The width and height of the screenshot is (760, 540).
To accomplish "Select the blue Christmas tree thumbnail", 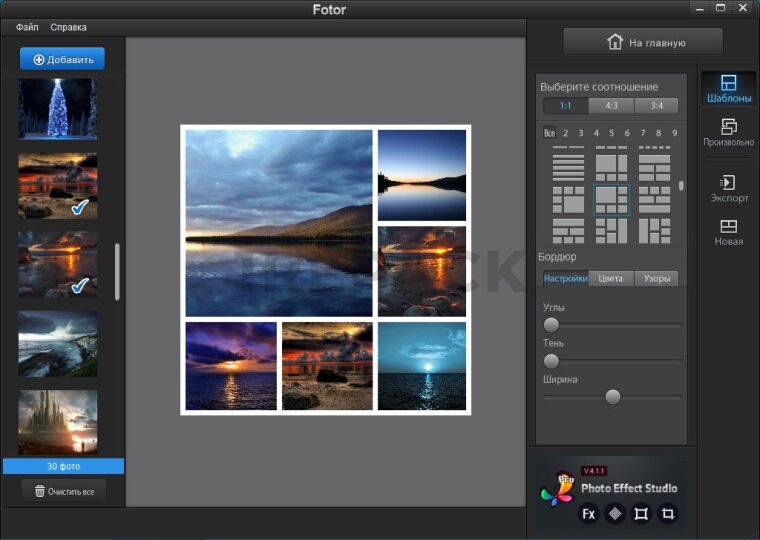I will 58,108.
